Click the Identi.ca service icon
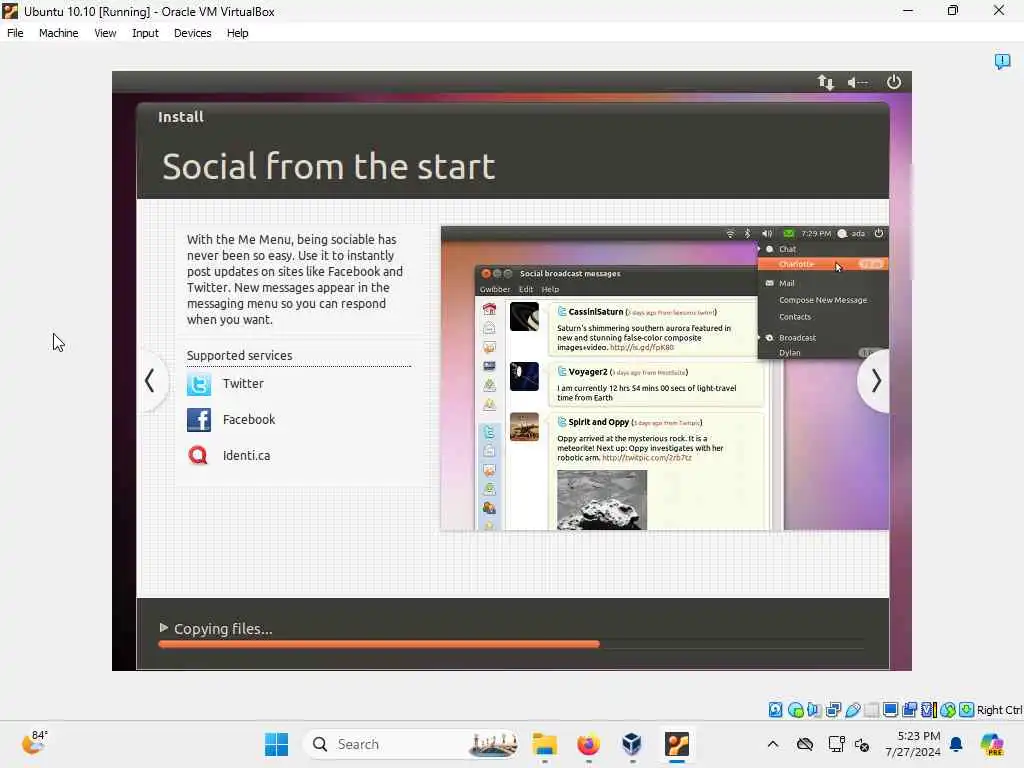This screenshot has width=1024, height=768. 198,455
